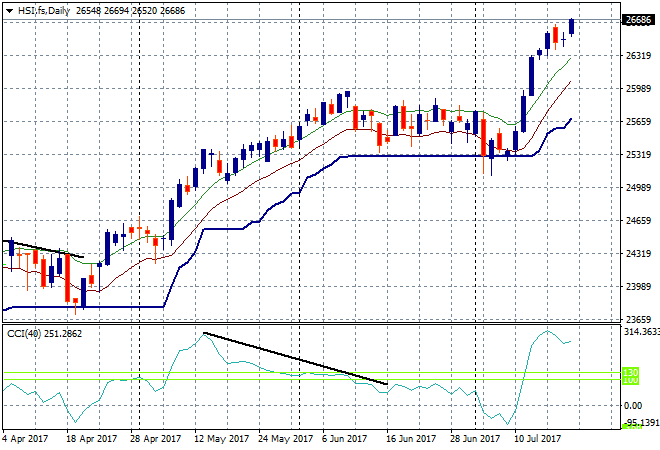This screenshot has height=450, width=660.
Task: Click the 24989 price axis label
Action: click(638, 188)
